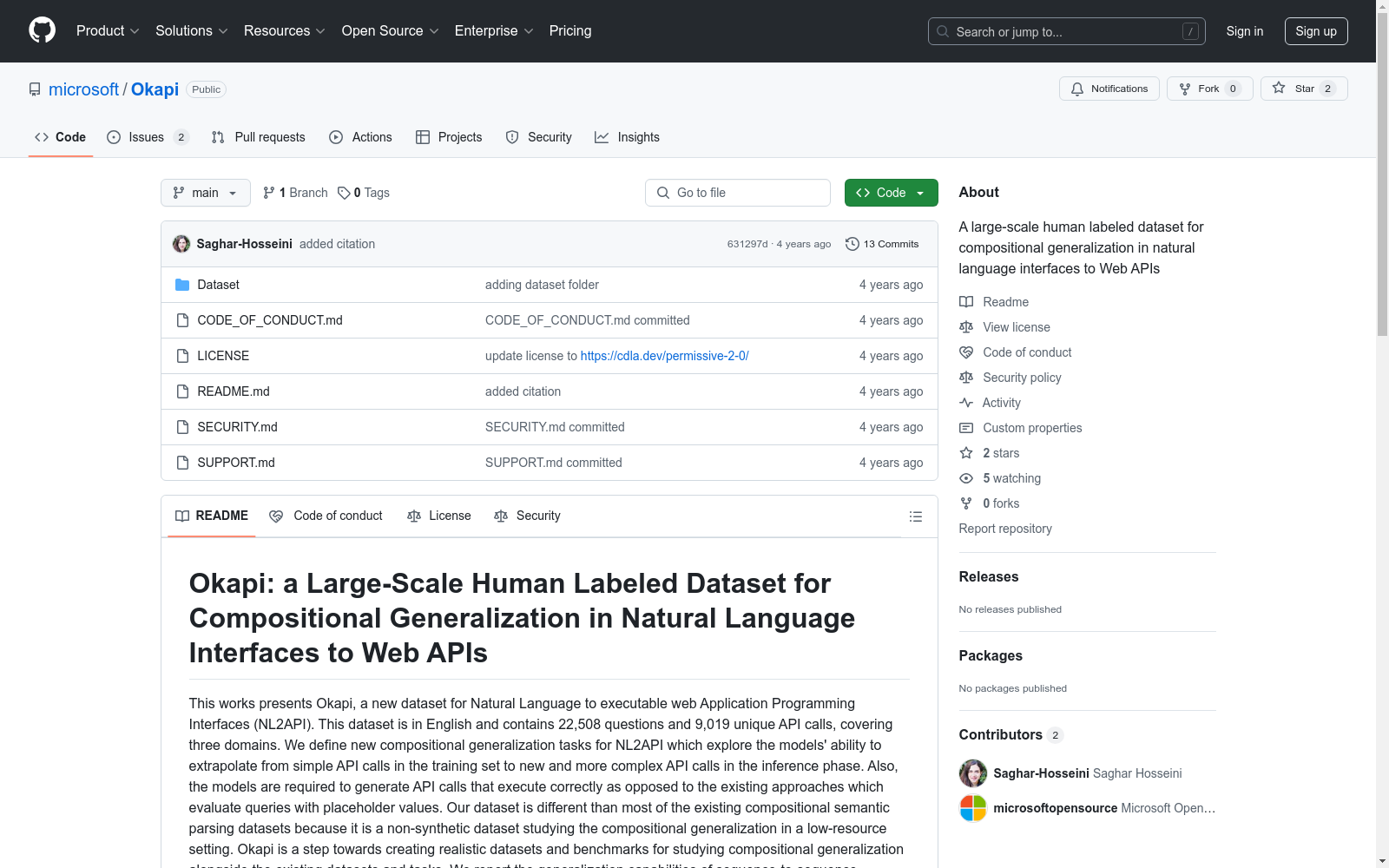Click the repository icon beside microsoft

coord(35,89)
